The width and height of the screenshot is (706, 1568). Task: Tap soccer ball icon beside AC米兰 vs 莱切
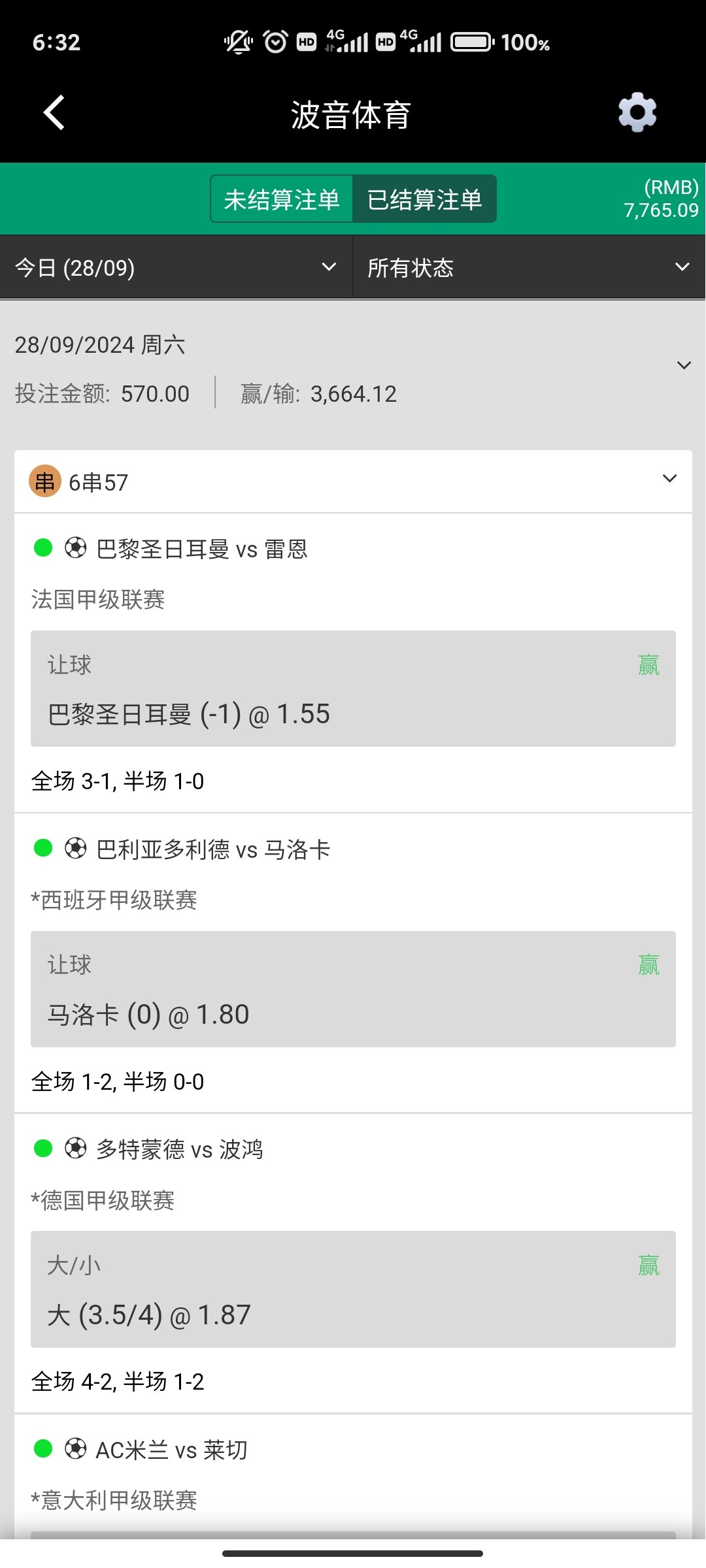click(x=75, y=1449)
